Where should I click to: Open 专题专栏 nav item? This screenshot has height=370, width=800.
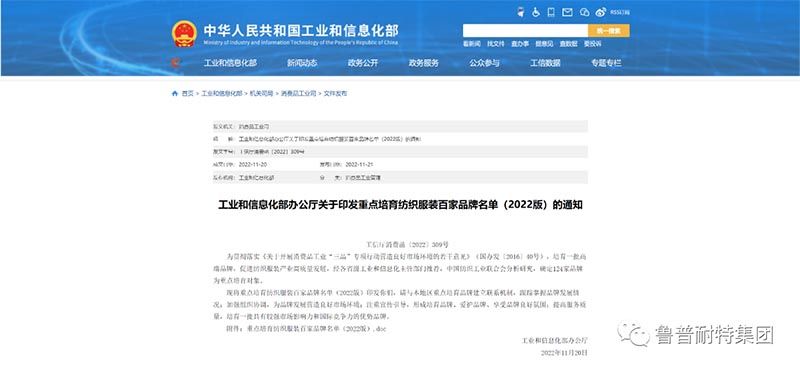pyautogui.click(x=606, y=63)
